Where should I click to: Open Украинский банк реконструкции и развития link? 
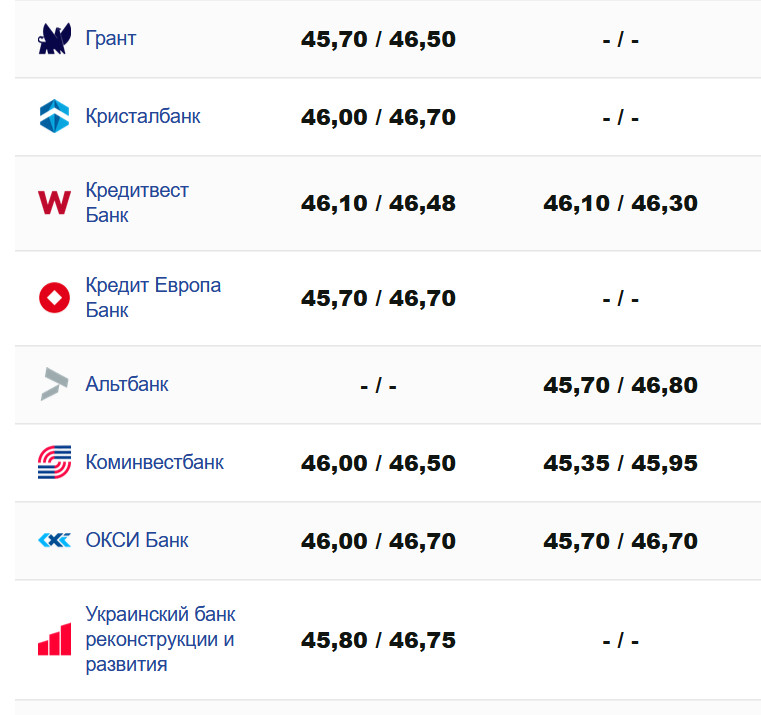160,639
